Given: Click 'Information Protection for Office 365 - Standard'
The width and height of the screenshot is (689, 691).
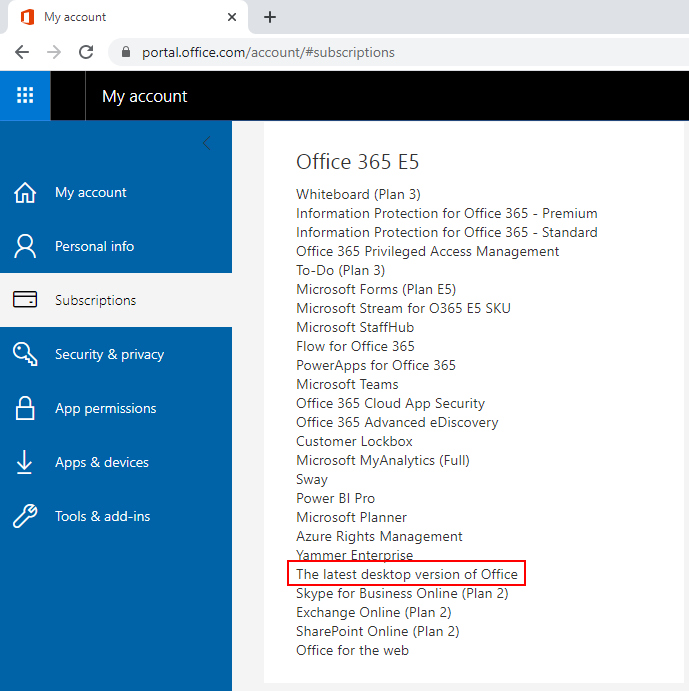Looking at the screenshot, I should point(447,232).
